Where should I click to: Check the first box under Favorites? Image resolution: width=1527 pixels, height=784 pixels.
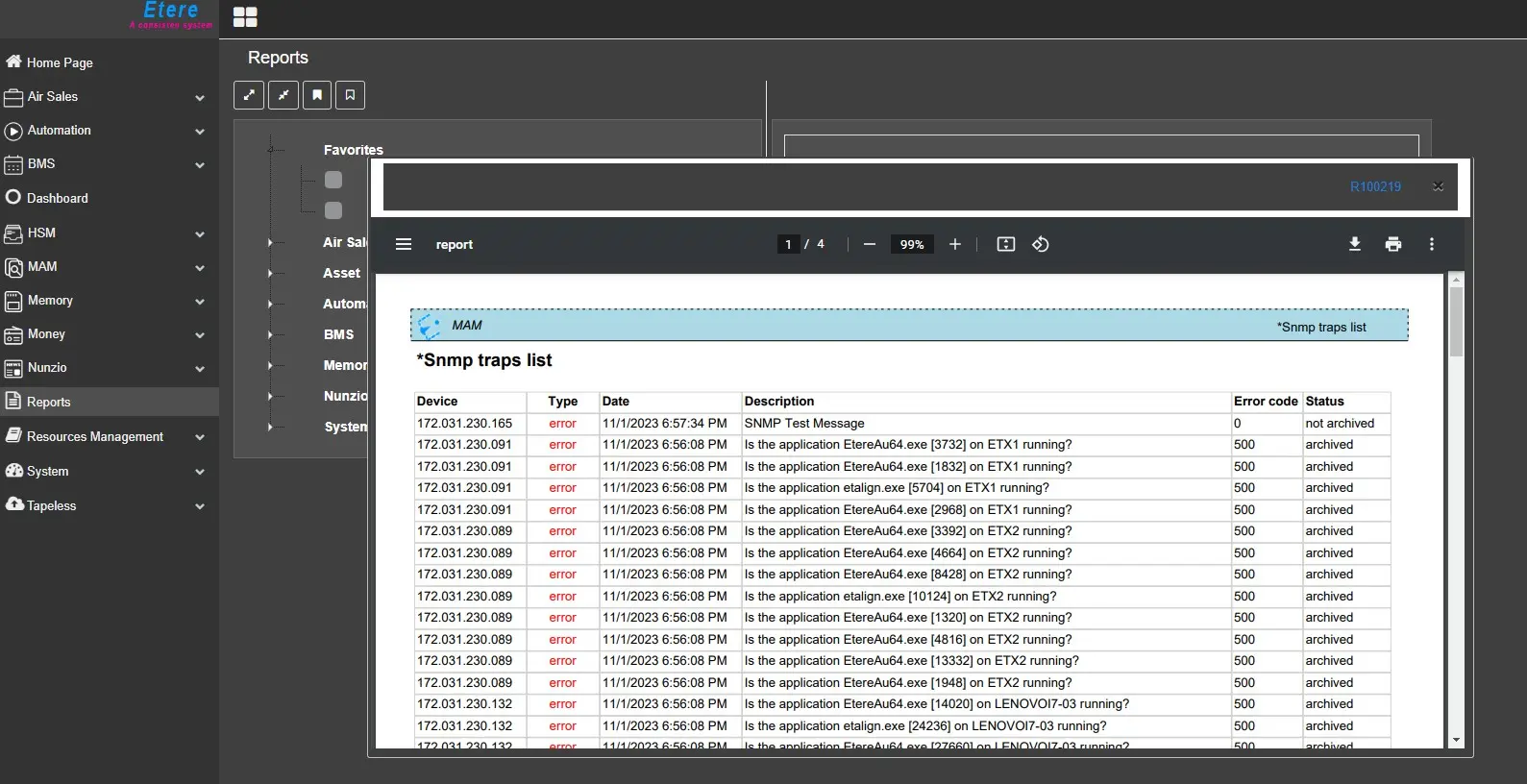[333, 180]
